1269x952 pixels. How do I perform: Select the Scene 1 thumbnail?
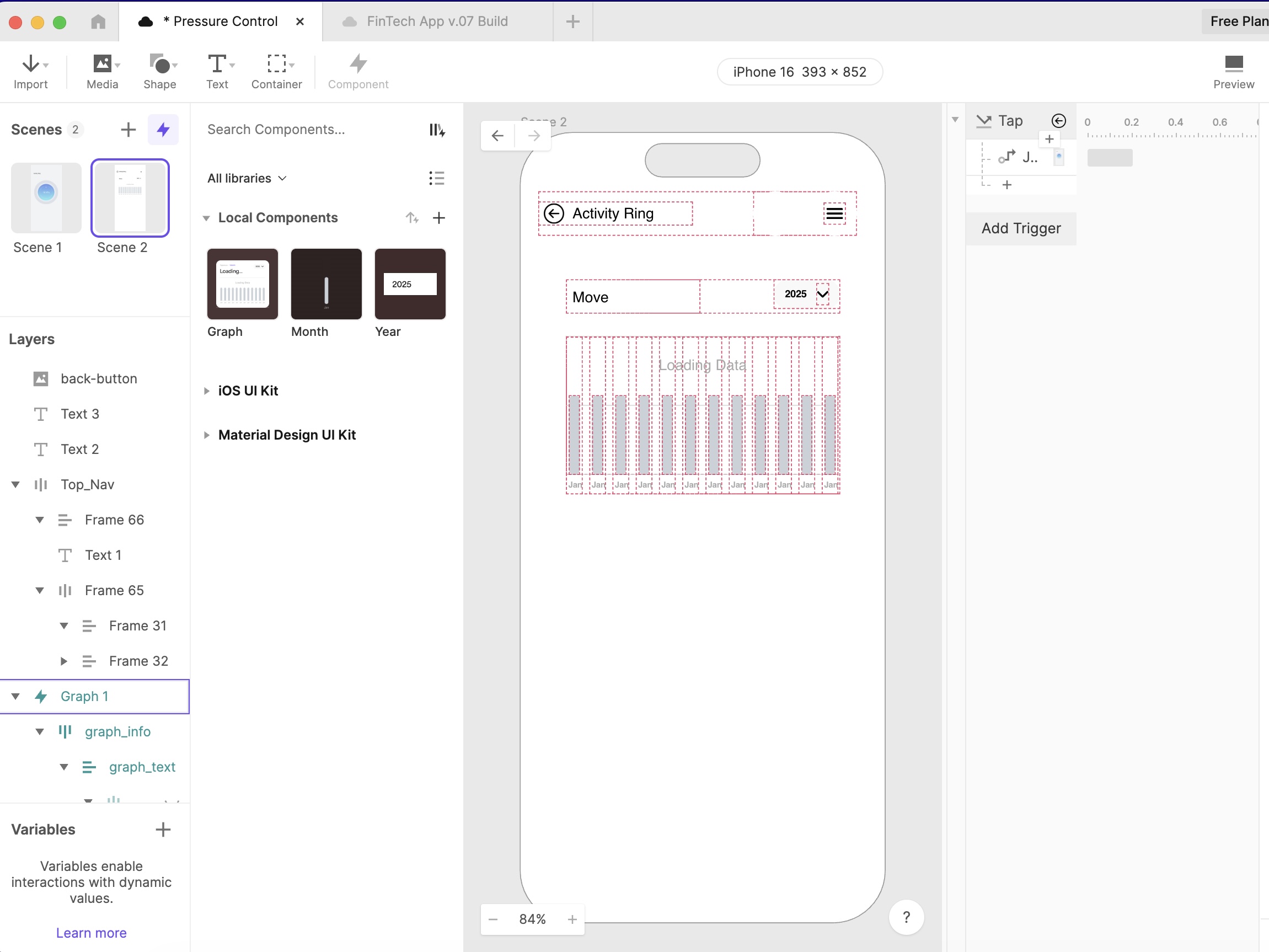click(45, 198)
